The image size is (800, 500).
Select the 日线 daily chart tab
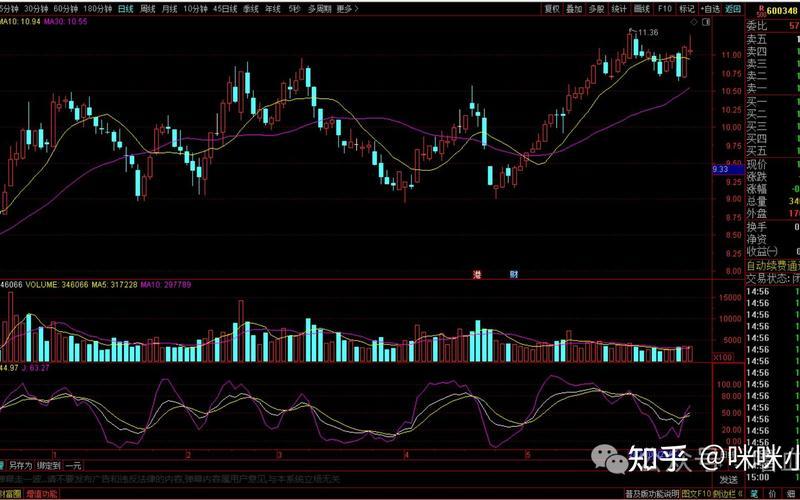click(x=126, y=9)
